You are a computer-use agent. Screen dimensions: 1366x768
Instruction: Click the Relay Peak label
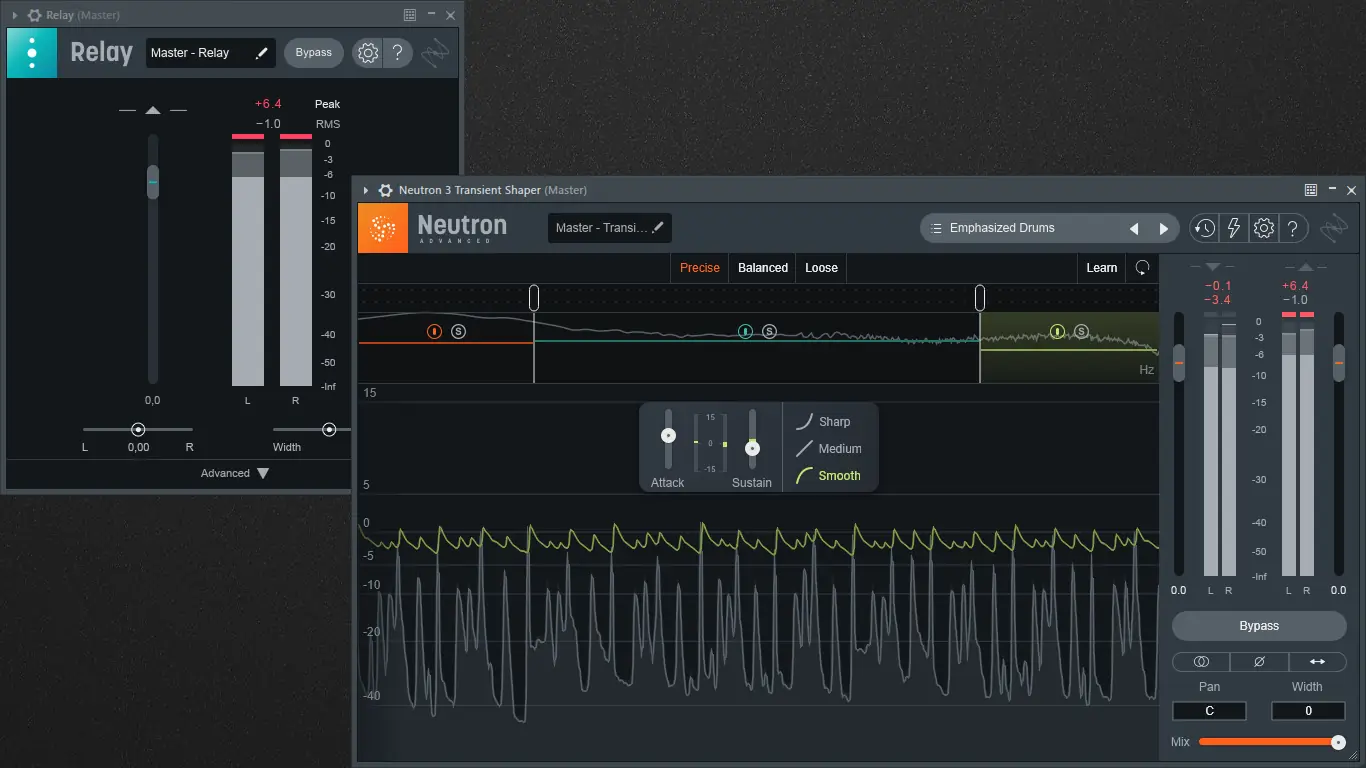click(328, 104)
